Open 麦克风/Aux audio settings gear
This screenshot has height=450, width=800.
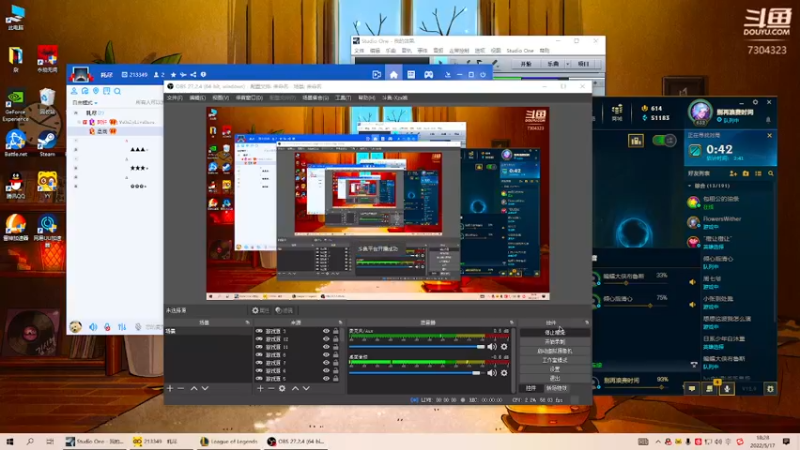pos(504,346)
